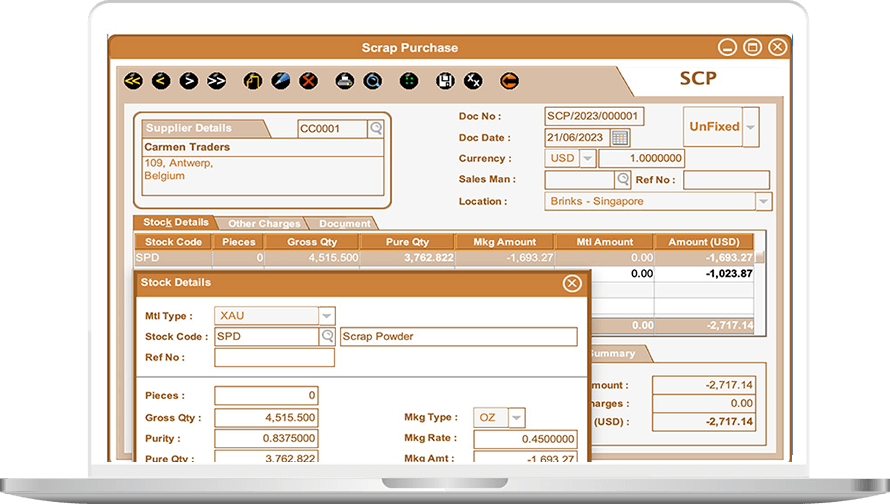The height and width of the screenshot is (504, 890).
Task: Click the grid cell 3,762.822
Action: pos(407,258)
